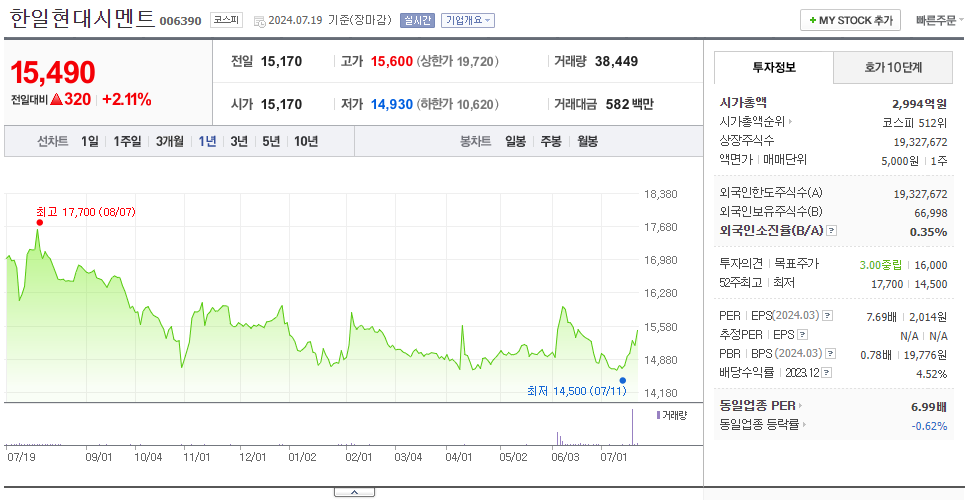The image size is (968, 500).
Task: Select the 5년 line chart period
Action: [271, 141]
